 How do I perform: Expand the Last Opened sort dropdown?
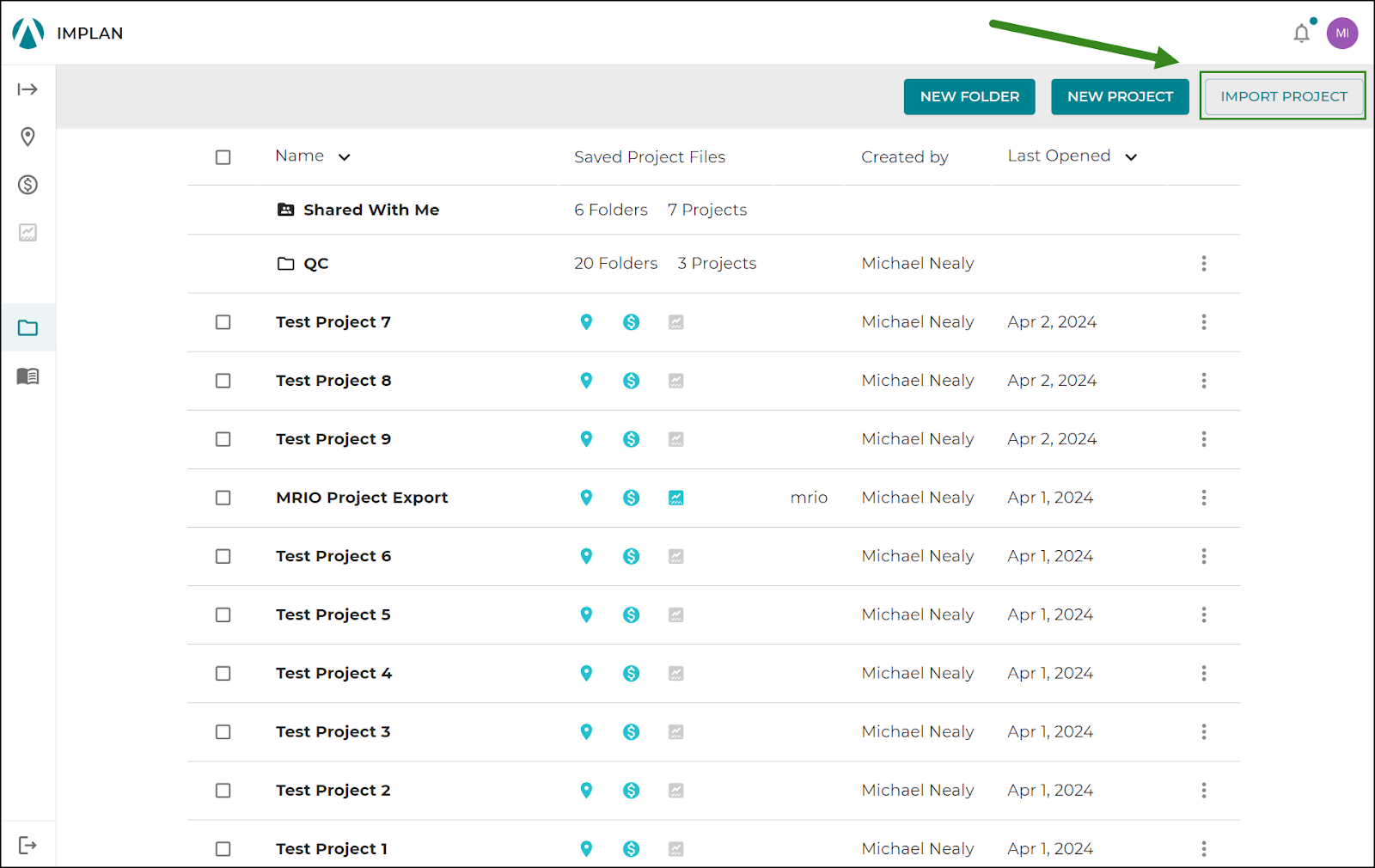tap(1132, 157)
